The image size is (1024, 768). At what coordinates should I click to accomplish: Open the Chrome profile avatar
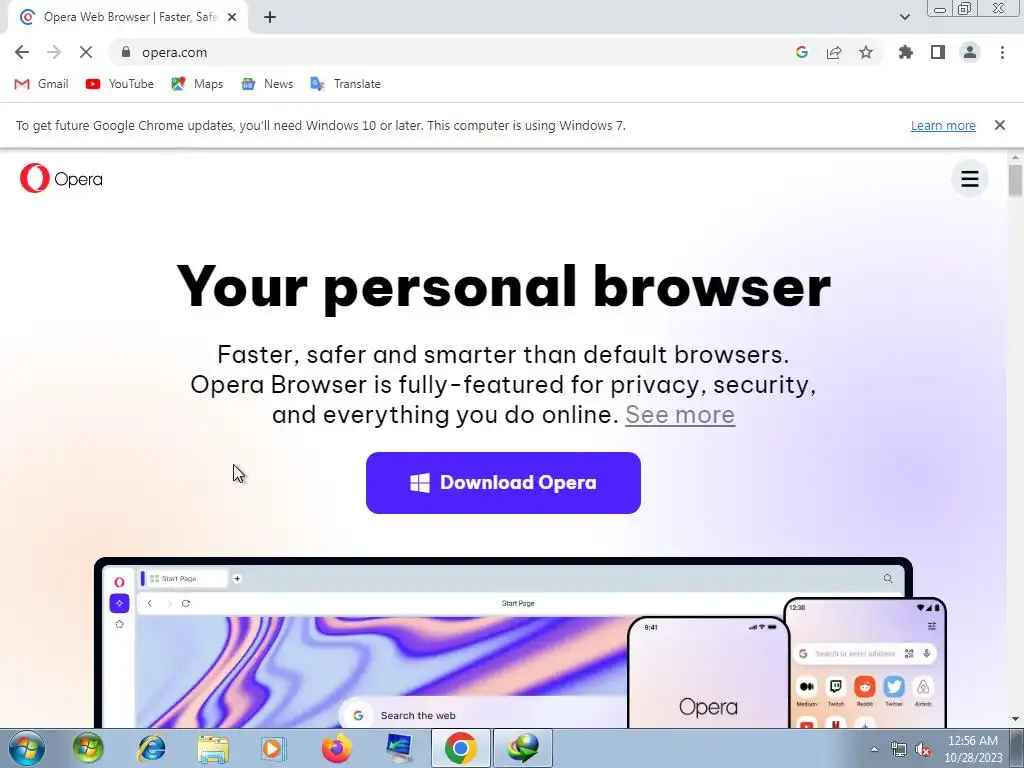tap(970, 52)
